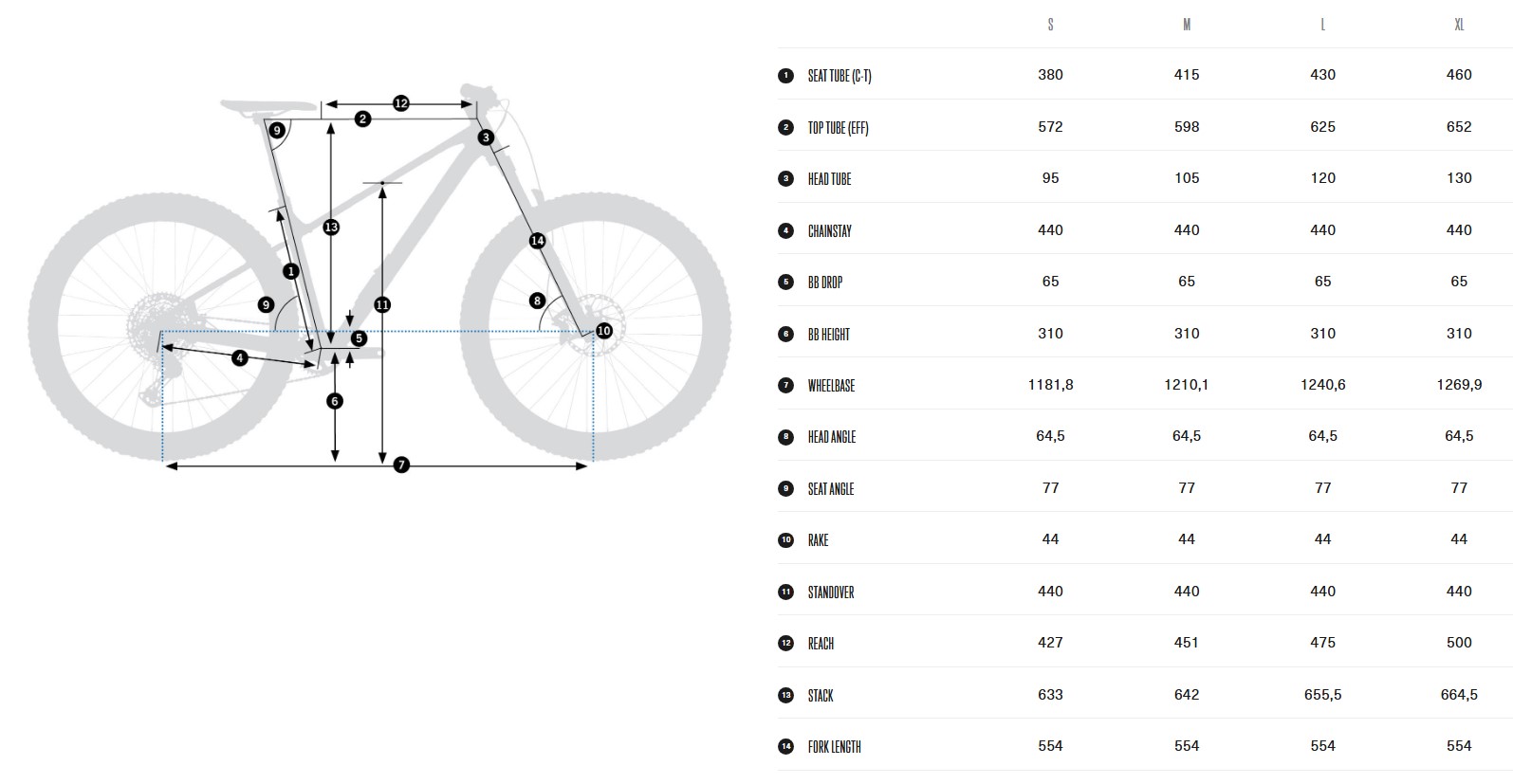This screenshot has height=784, width=1513.
Task: Click the number 12 reach marker on the bike diagram
Action: (400, 103)
